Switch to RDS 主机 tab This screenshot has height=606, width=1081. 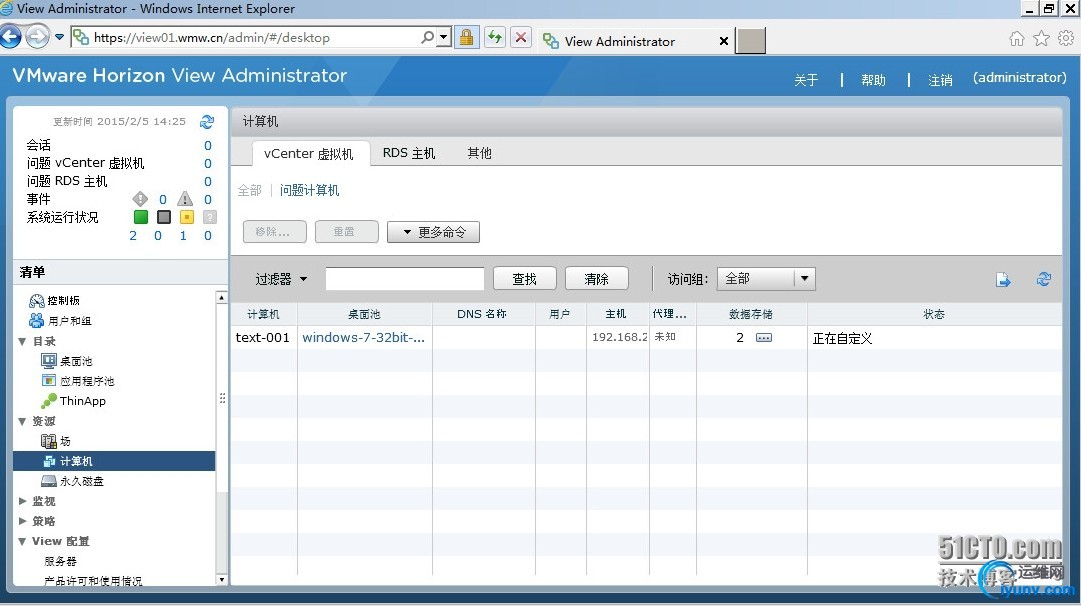pyautogui.click(x=409, y=153)
